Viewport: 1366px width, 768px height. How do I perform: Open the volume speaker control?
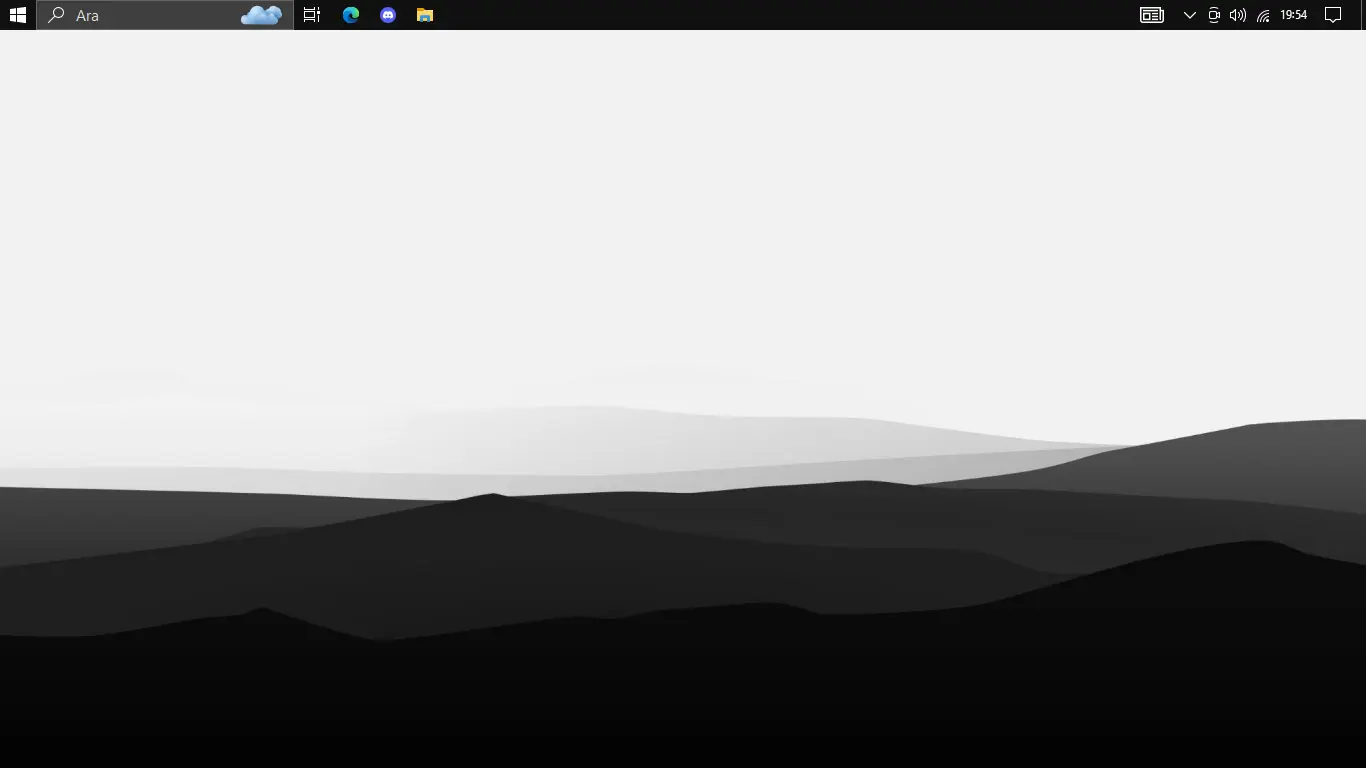click(x=1238, y=15)
